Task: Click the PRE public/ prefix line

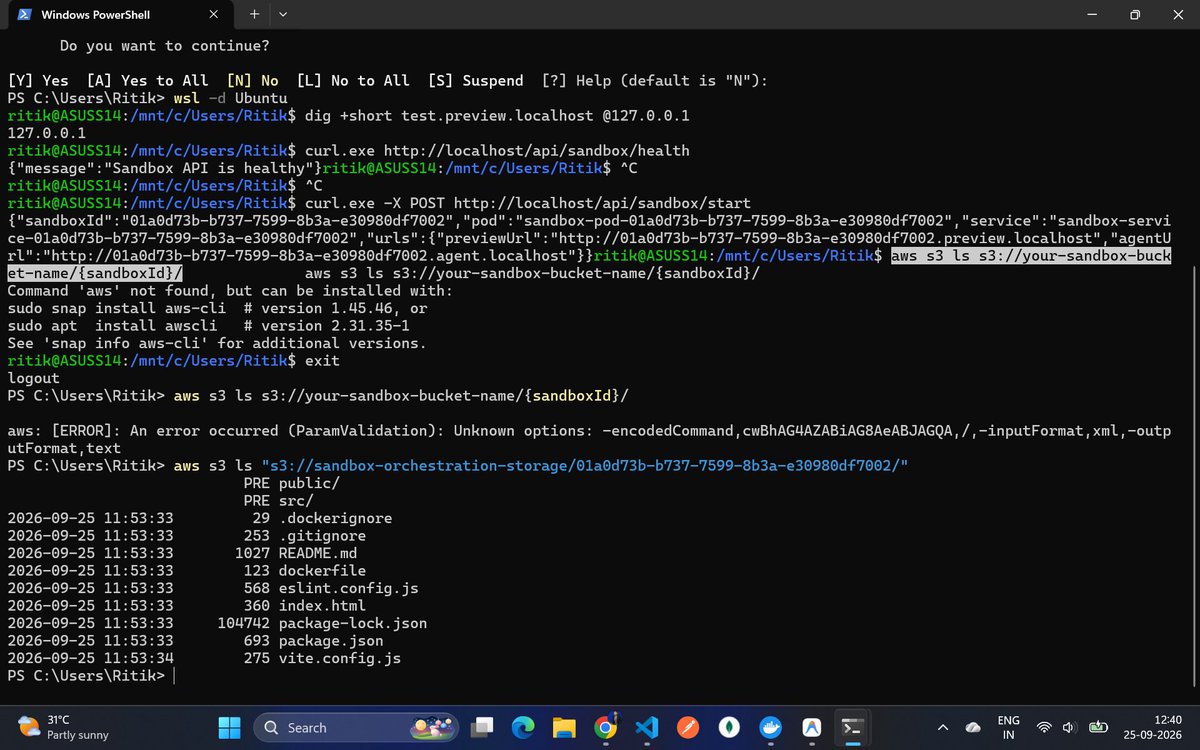Action: click(x=292, y=483)
